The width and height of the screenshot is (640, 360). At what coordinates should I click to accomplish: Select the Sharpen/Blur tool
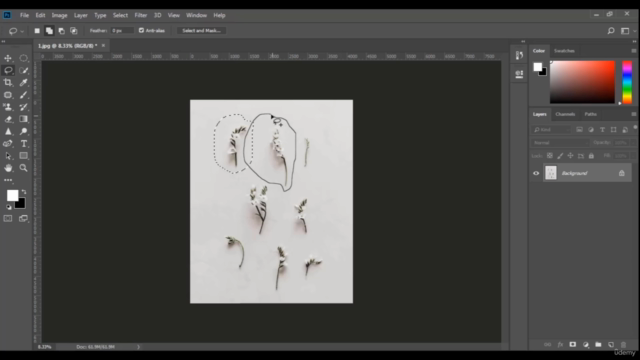pyautogui.click(x=8, y=131)
